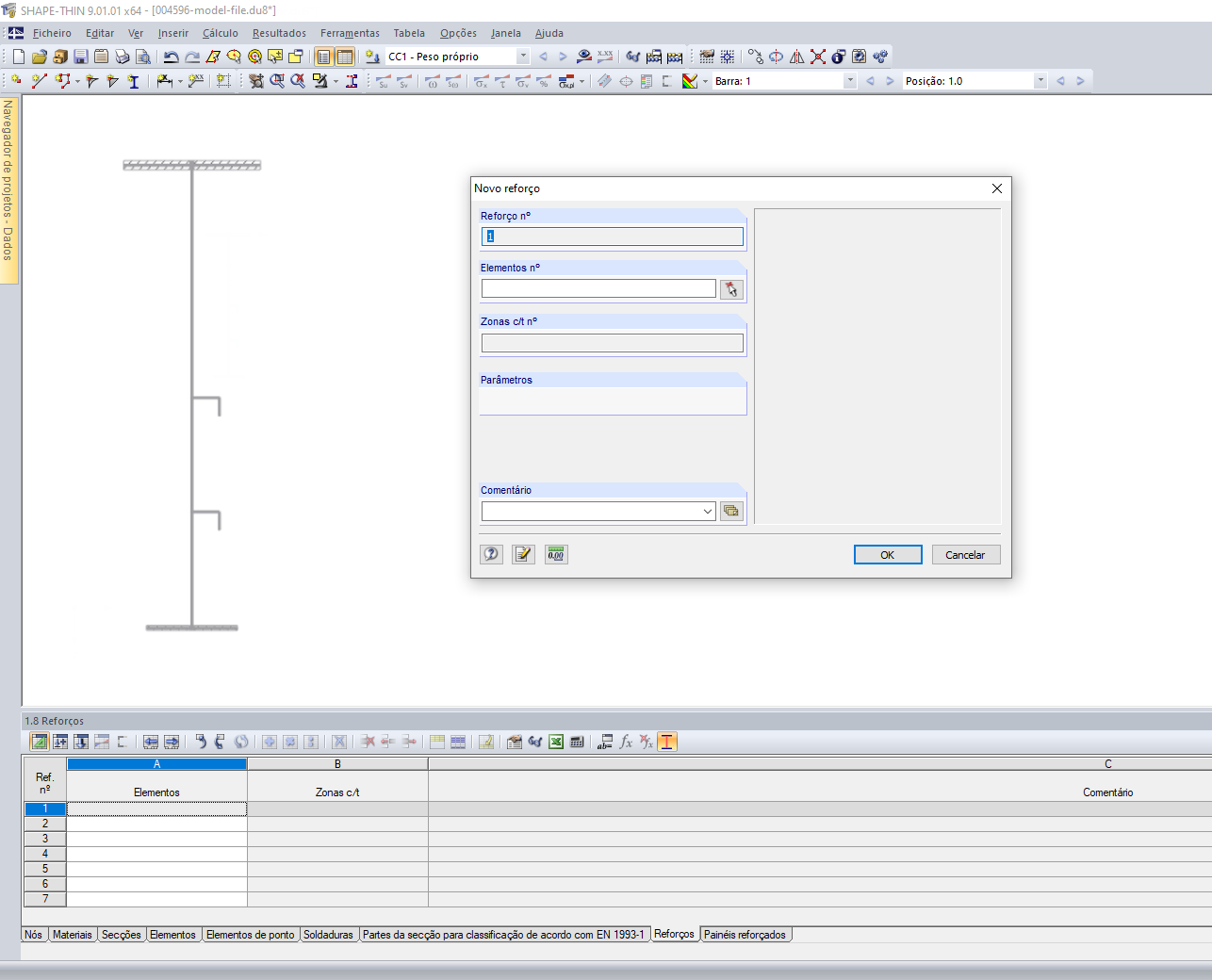Image resolution: width=1212 pixels, height=980 pixels.
Task: Click the Excel export icon in table toolbar
Action: (556, 742)
